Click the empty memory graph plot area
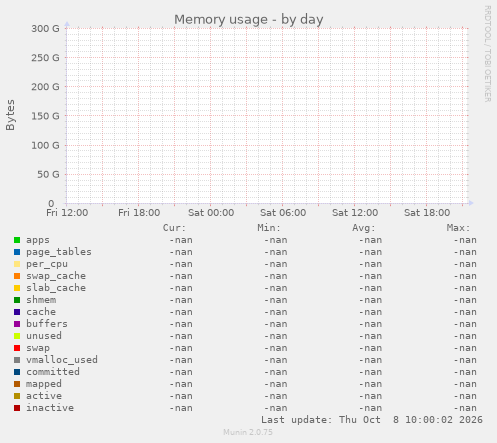The height and width of the screenshot is (443, 497). [267, 116]
